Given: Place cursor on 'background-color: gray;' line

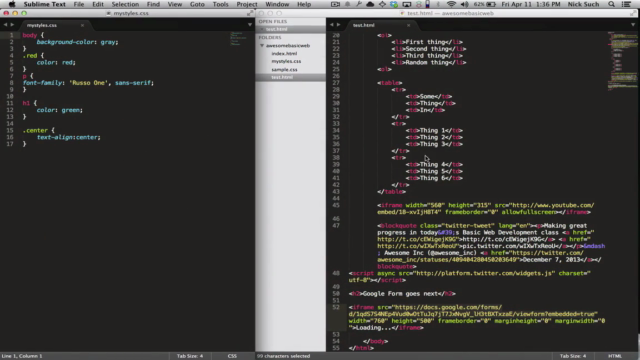Looking at the screenshot, I should [77, 42].
